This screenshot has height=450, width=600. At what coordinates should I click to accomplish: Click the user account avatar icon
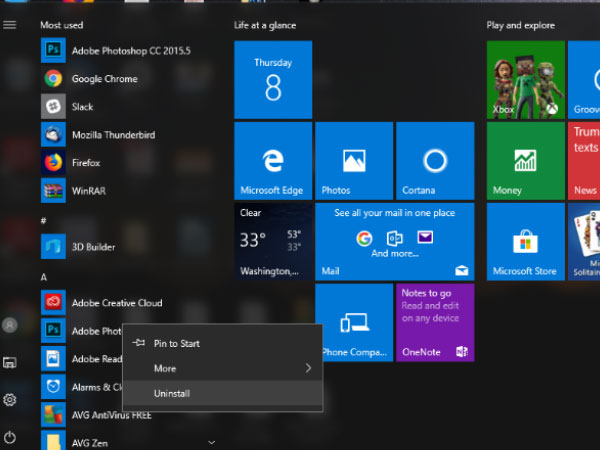[x=10, y=325]
